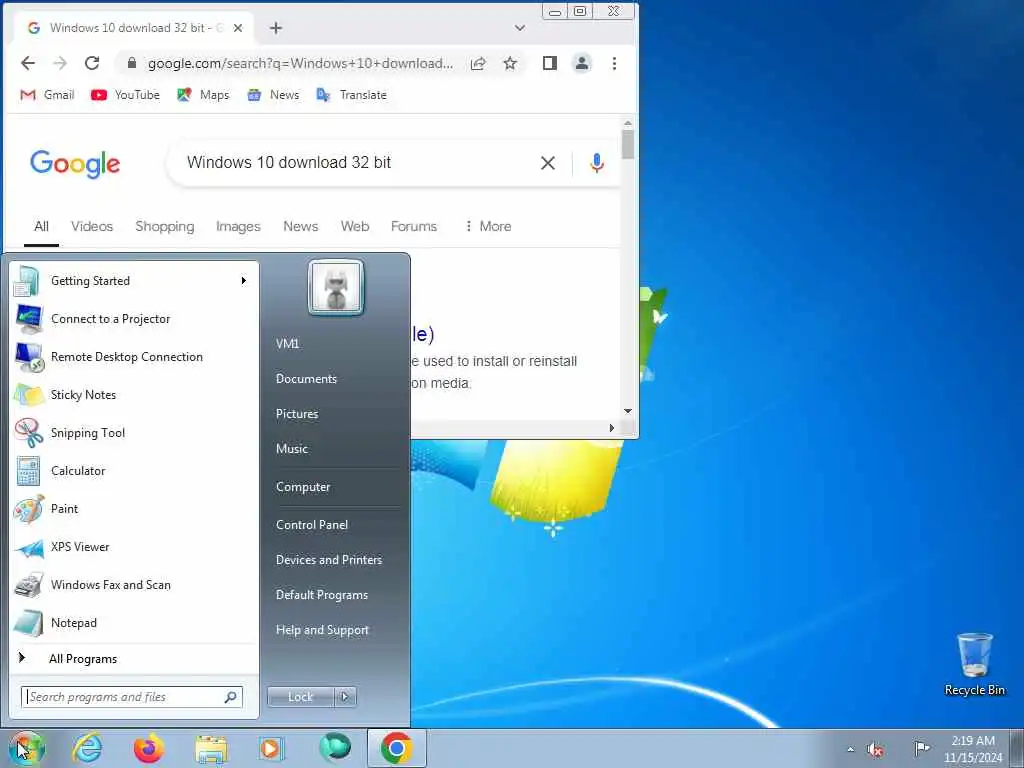1024x768 pixels.
Task: Open Chrome profile avatar
Action: (x=581, y=63)
